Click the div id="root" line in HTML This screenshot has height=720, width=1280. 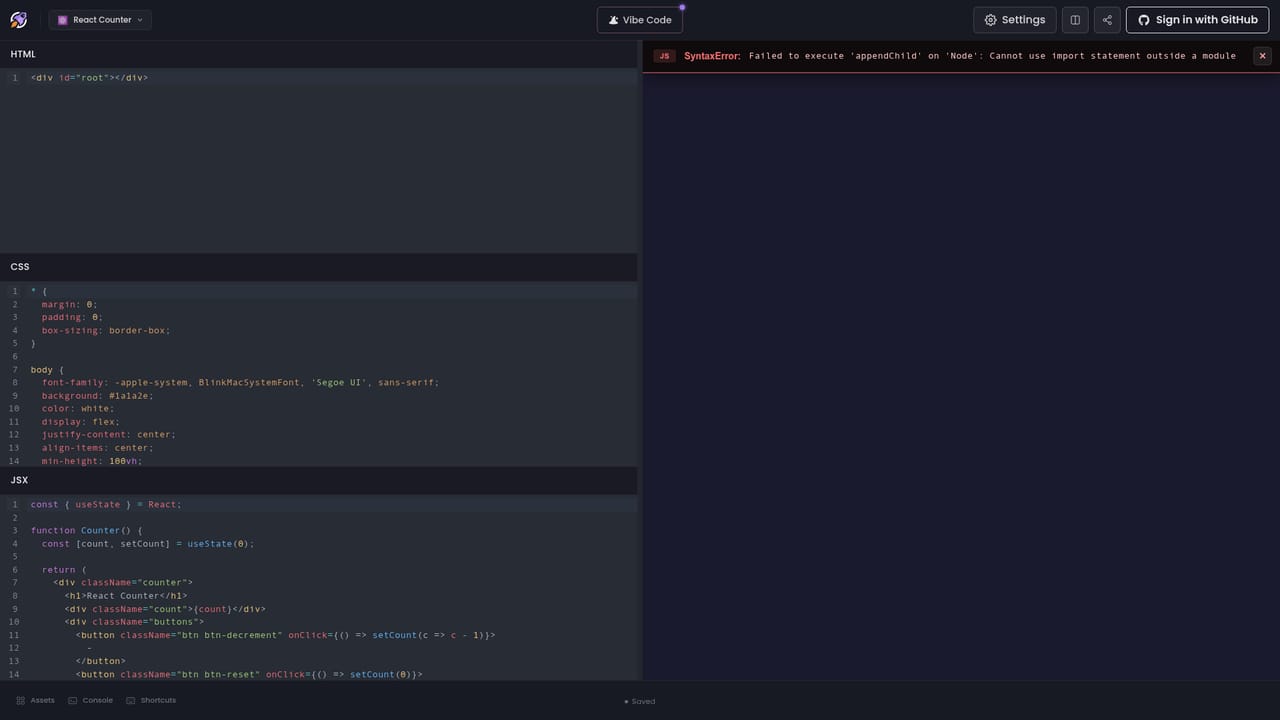point(89,77)
